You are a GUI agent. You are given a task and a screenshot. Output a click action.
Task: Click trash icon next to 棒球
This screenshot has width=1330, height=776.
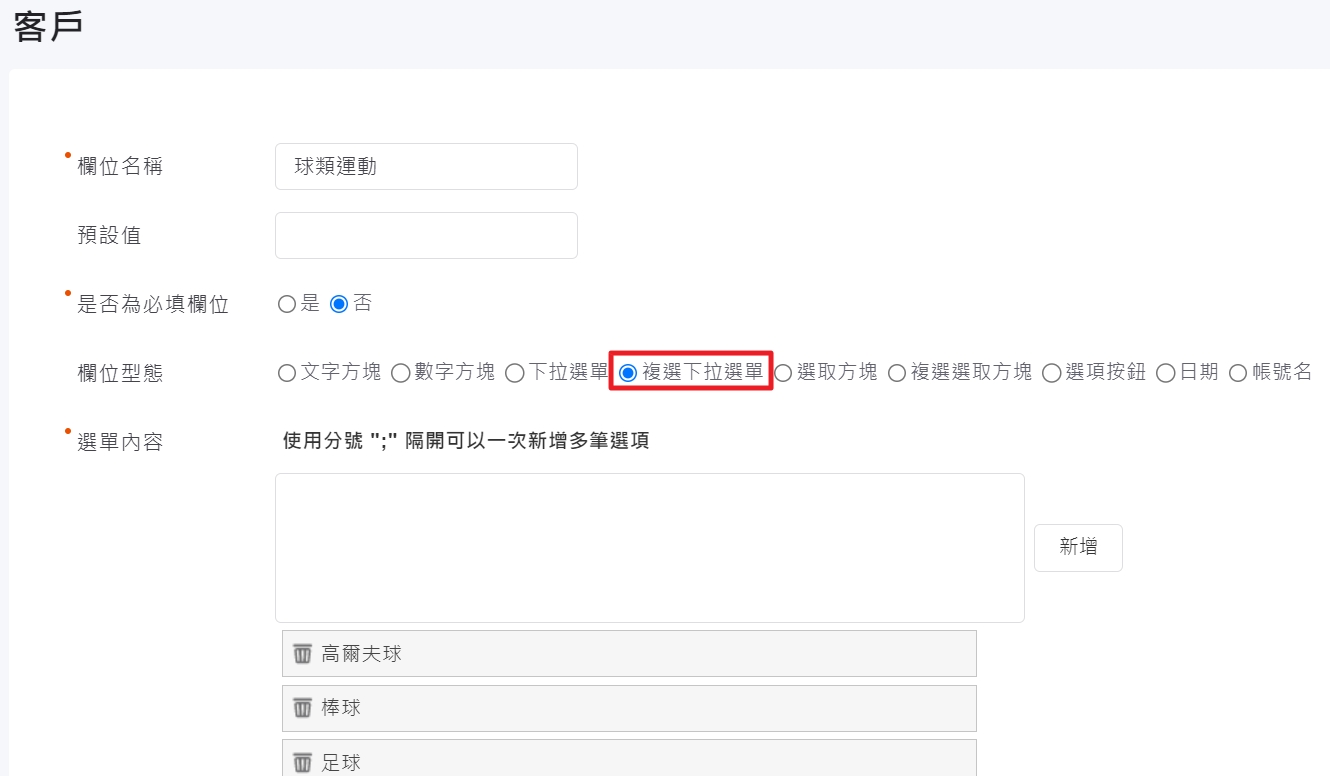302,708
